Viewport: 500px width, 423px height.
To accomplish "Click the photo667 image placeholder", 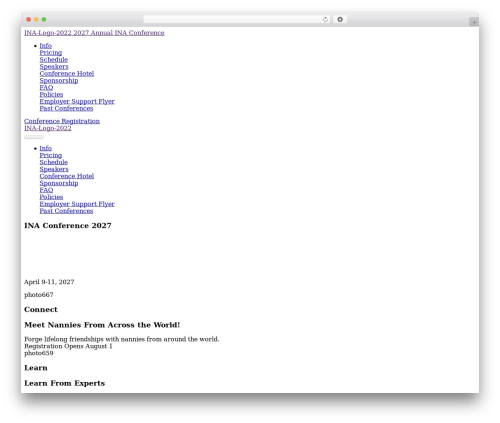I will 39,295.
